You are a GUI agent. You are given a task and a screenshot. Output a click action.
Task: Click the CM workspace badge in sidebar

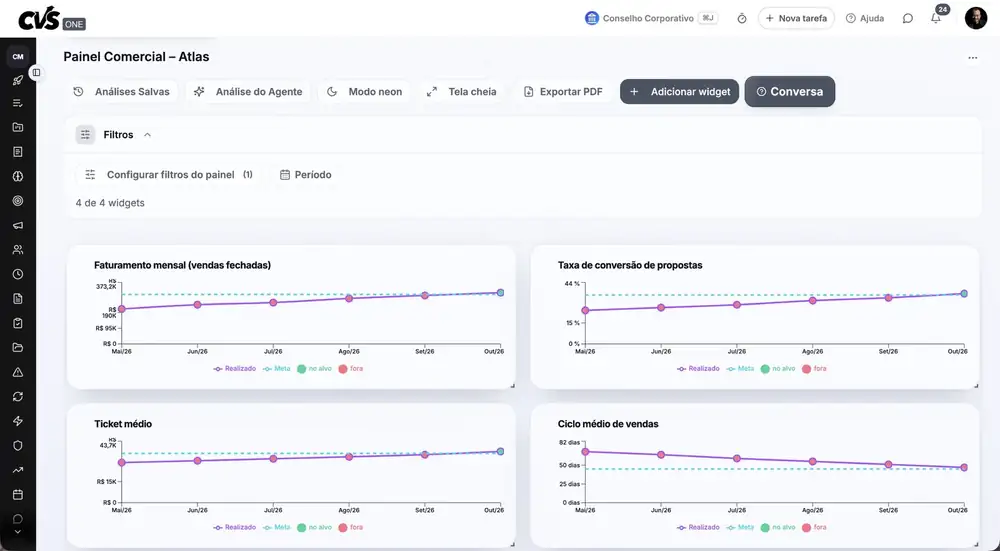pos(18,57)
